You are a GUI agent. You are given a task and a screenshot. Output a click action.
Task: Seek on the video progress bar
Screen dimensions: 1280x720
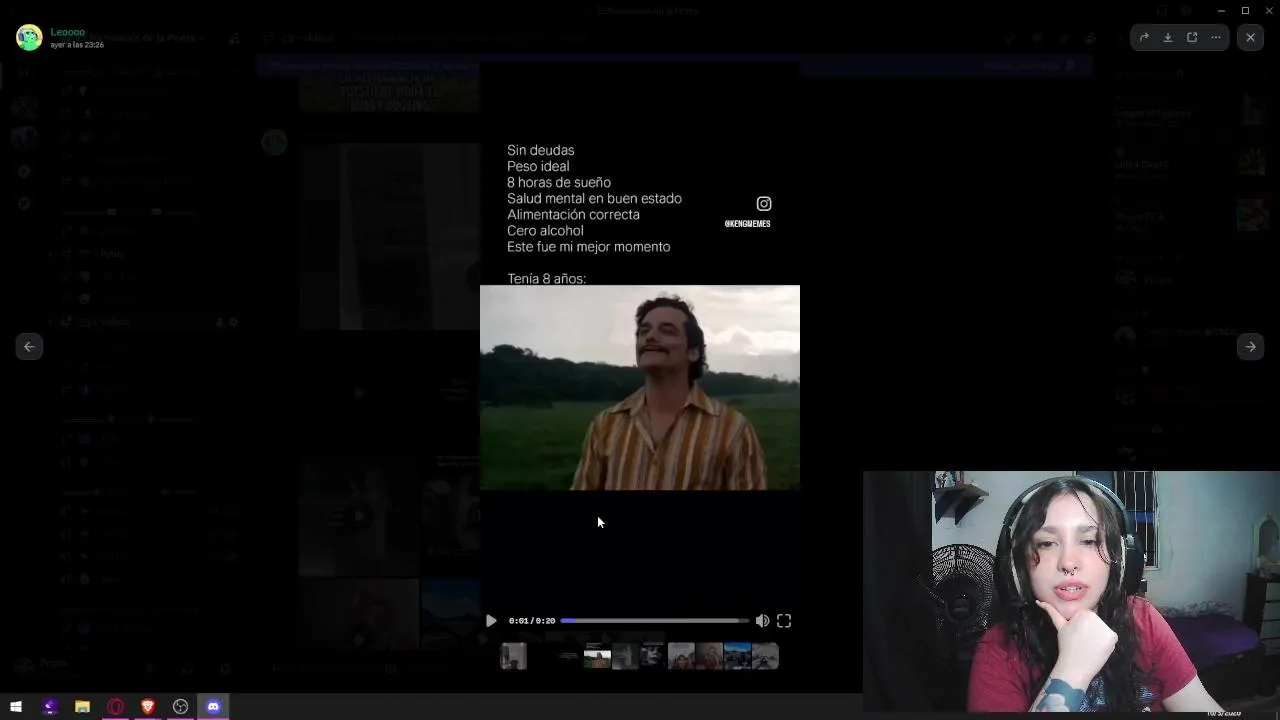pos(654,621)
